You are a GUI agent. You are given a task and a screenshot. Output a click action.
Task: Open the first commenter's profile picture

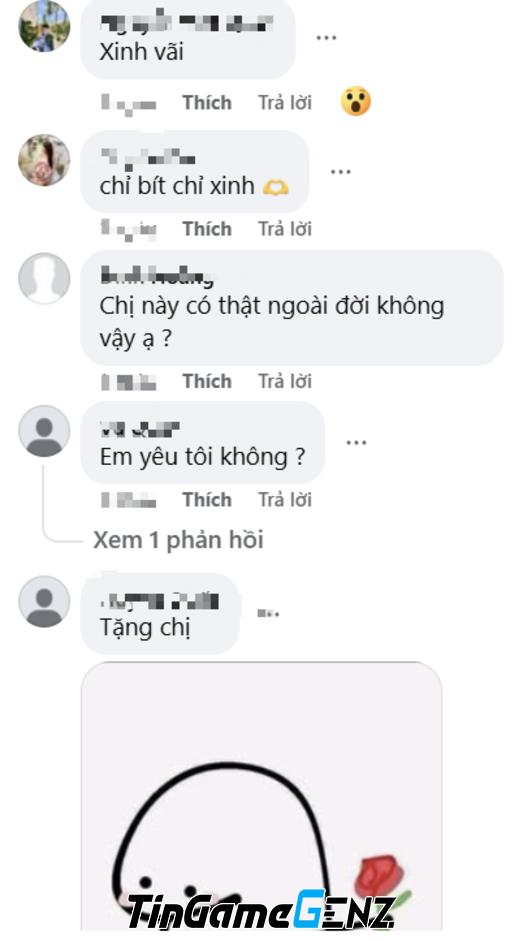pos(44,26)
